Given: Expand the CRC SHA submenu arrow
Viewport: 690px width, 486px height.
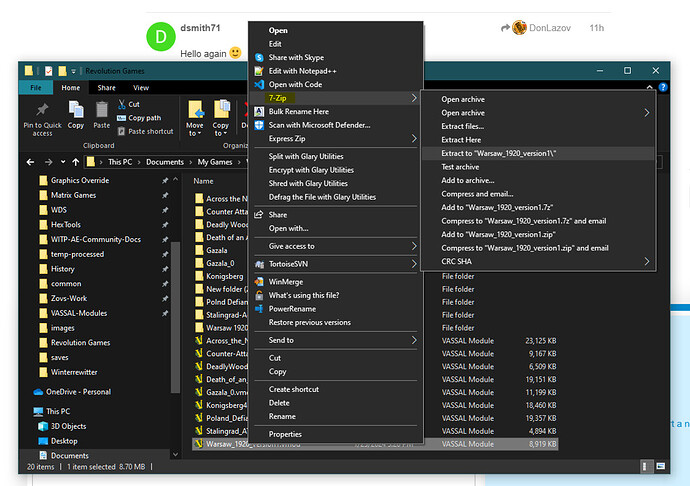Looking at the screenshot, I should 646,261.
